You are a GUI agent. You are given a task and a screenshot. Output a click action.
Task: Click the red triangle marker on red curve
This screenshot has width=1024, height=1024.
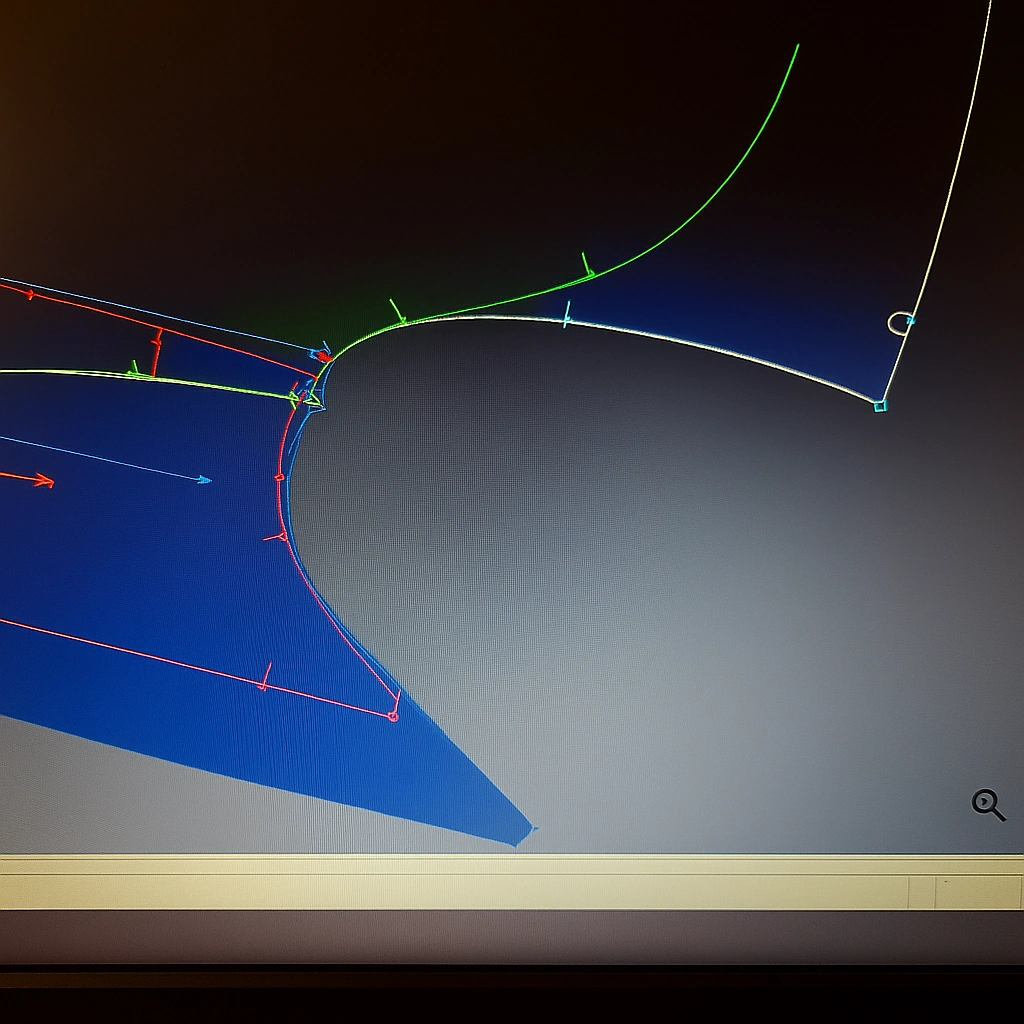[281, 537]
